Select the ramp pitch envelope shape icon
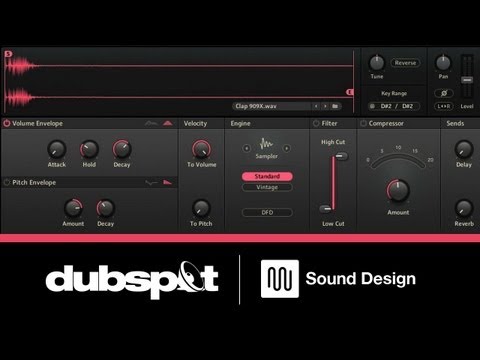Image resolution: width=480 pixels, height=360 pixels. click(x=167, y=182)
